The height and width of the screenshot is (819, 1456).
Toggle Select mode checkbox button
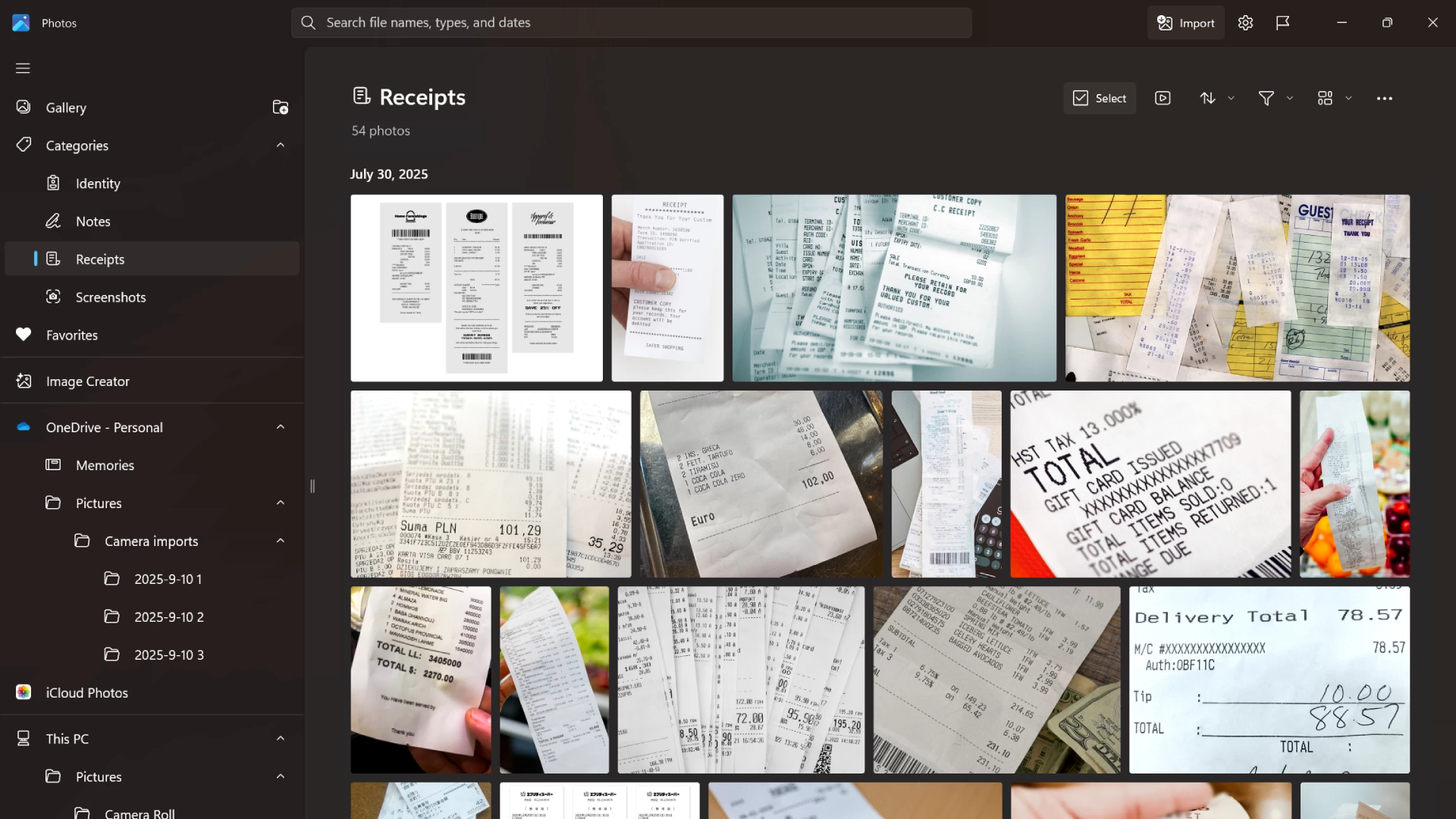pos(1100,98)
